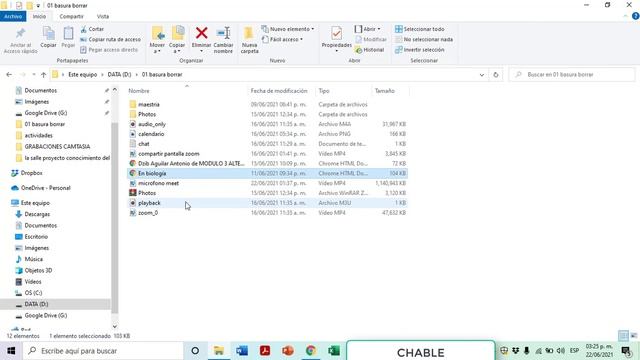Open Chrome from the taskbar
This screenshot has width=640, height=360.
tap(311, 351)
